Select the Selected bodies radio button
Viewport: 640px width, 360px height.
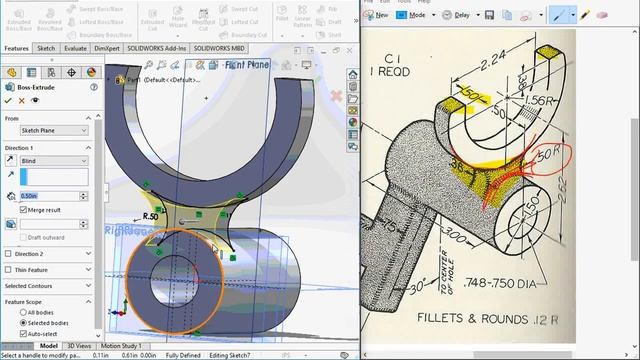click(x=23, y=323)
